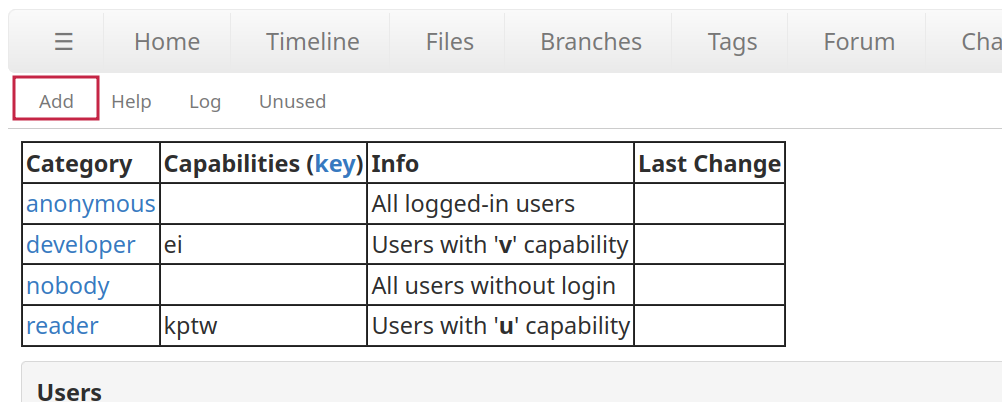Click the Category column header
This screenshot has height=402, width=1002.
point(79,164)
